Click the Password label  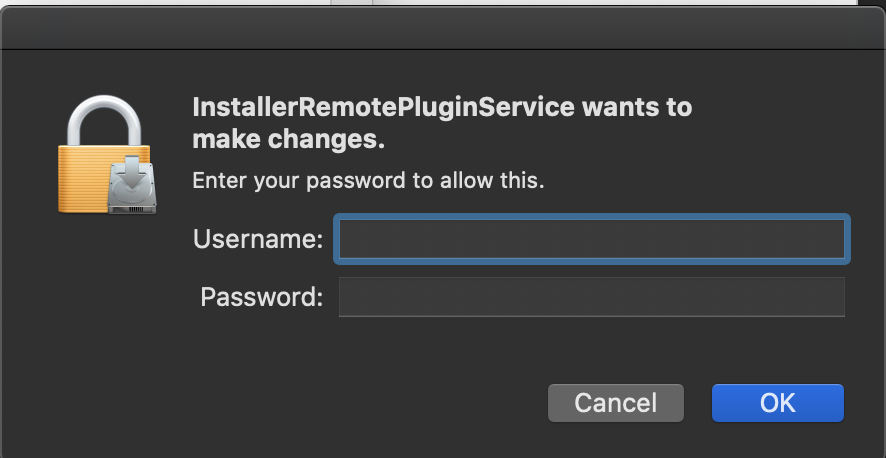(x=261, y=297)
